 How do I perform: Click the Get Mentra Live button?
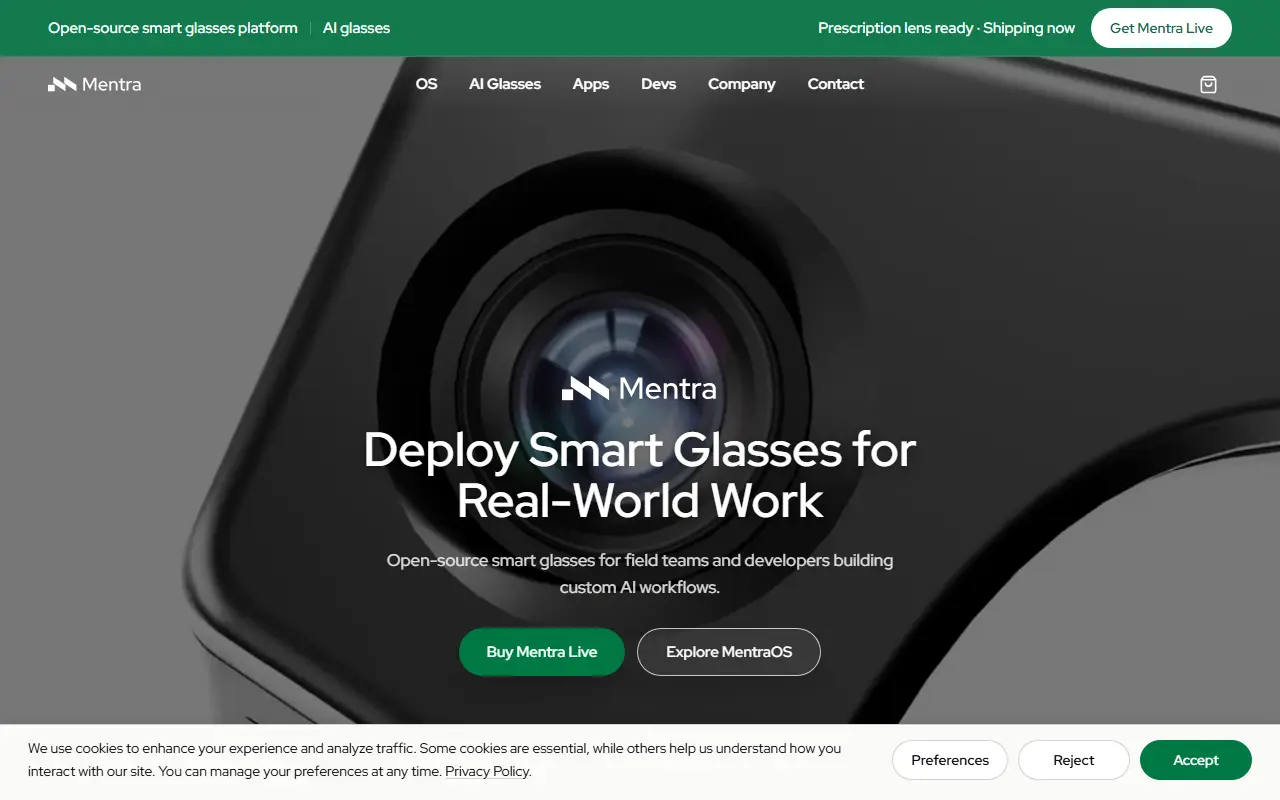[1161, 28]
